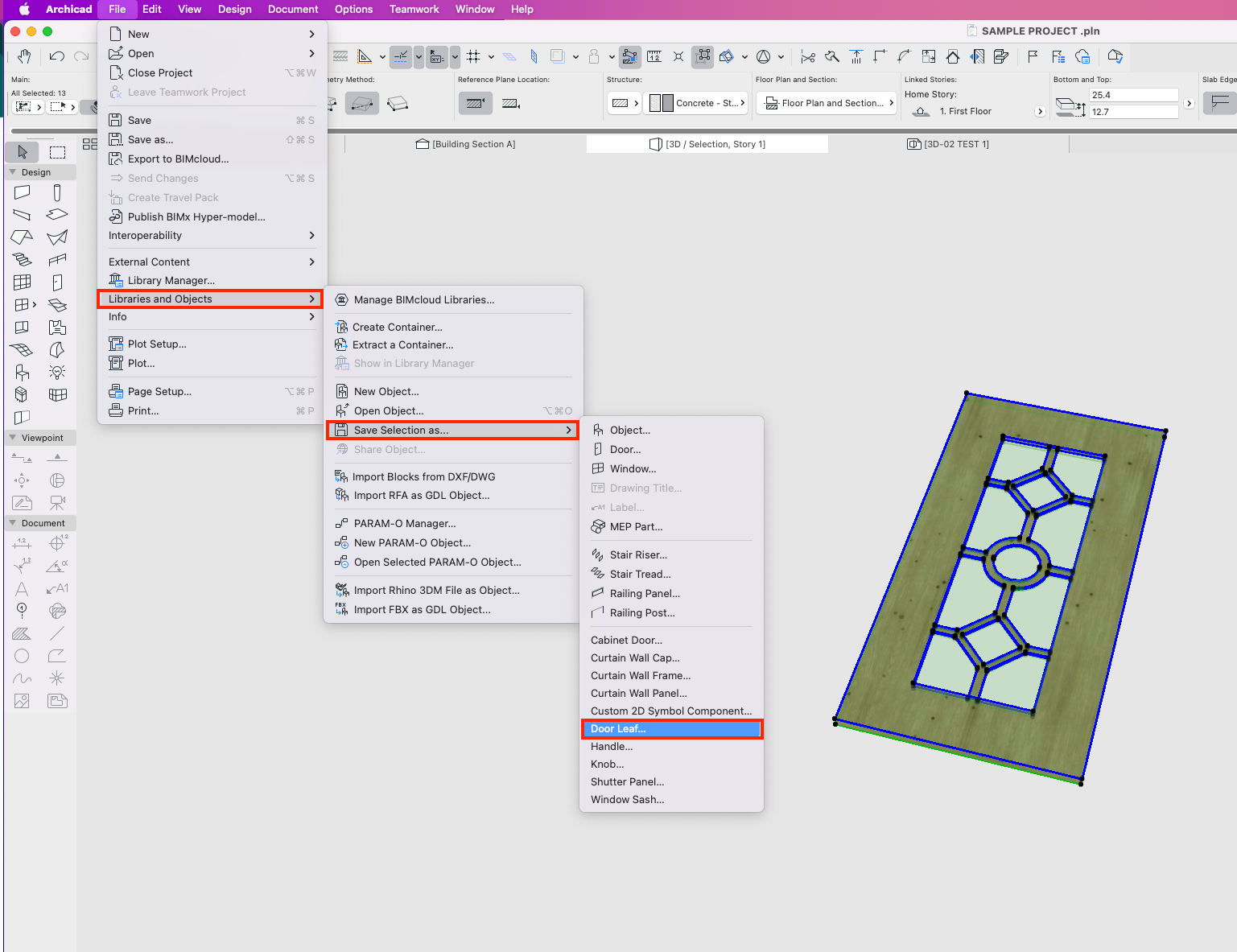
Task: Collapse the Document toolbox section
Action: (13, 523)
